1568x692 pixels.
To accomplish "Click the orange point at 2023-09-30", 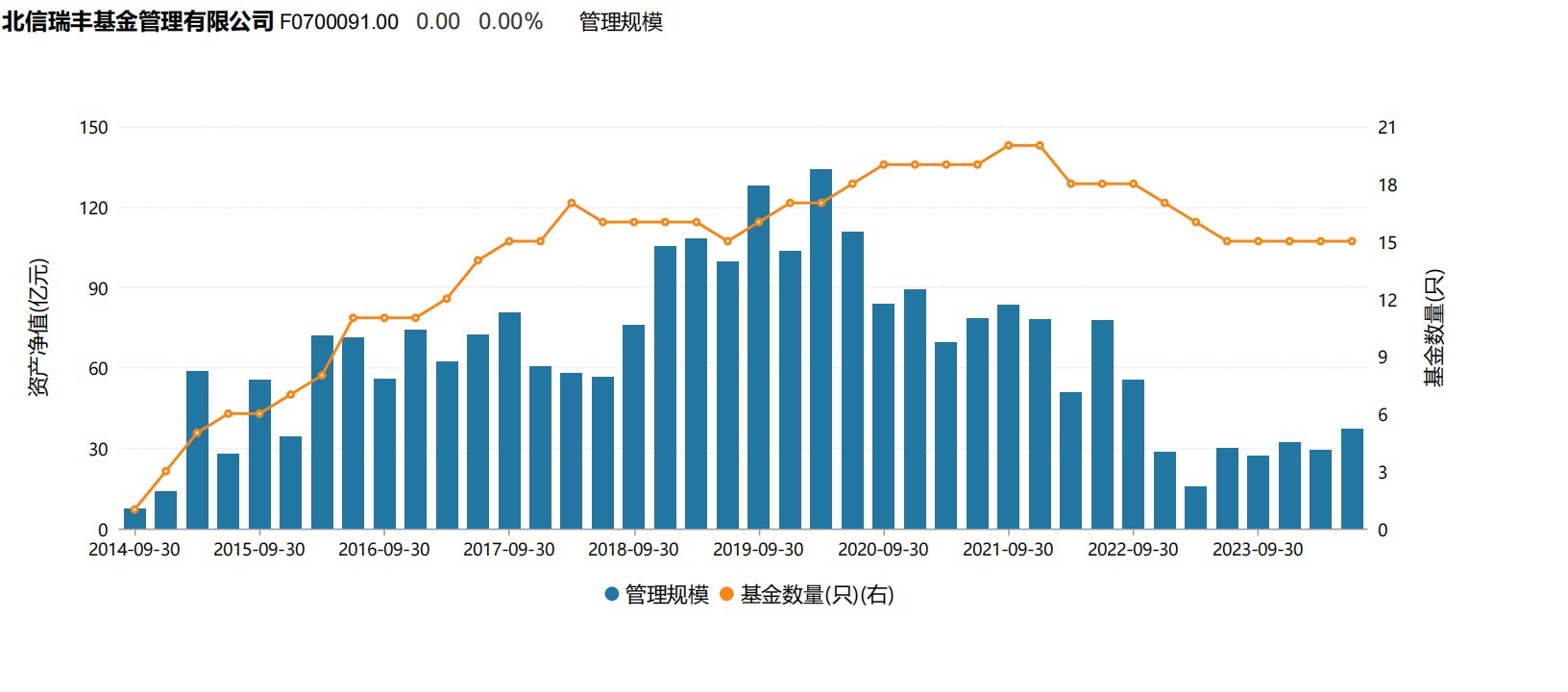I will click(x=1258, y=241).
